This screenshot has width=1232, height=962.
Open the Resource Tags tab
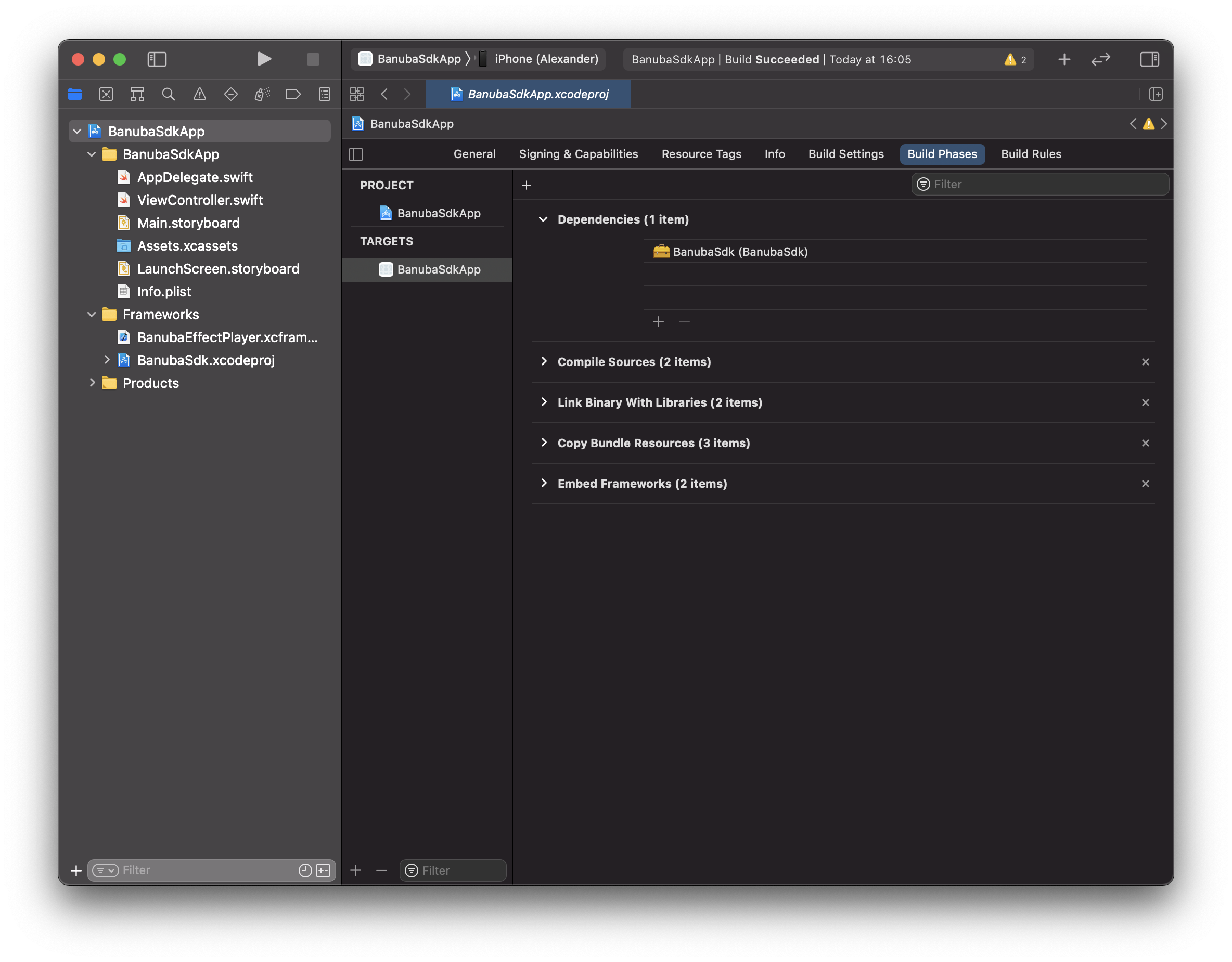[701, 154]
